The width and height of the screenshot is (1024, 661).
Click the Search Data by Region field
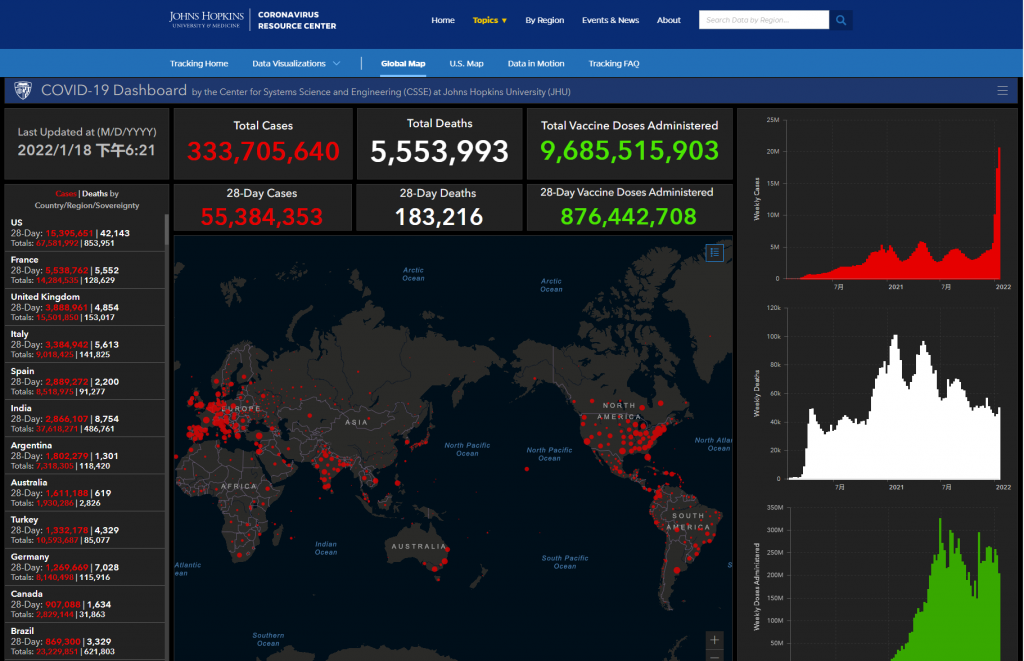coord(764,20)
